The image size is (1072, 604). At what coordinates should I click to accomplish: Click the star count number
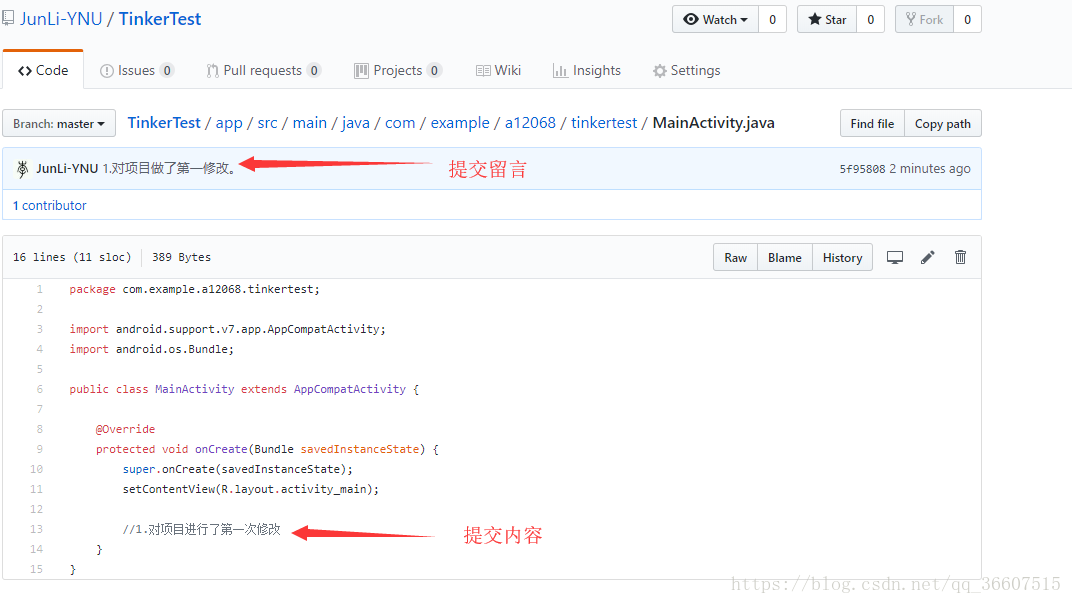tap(870, 19)
